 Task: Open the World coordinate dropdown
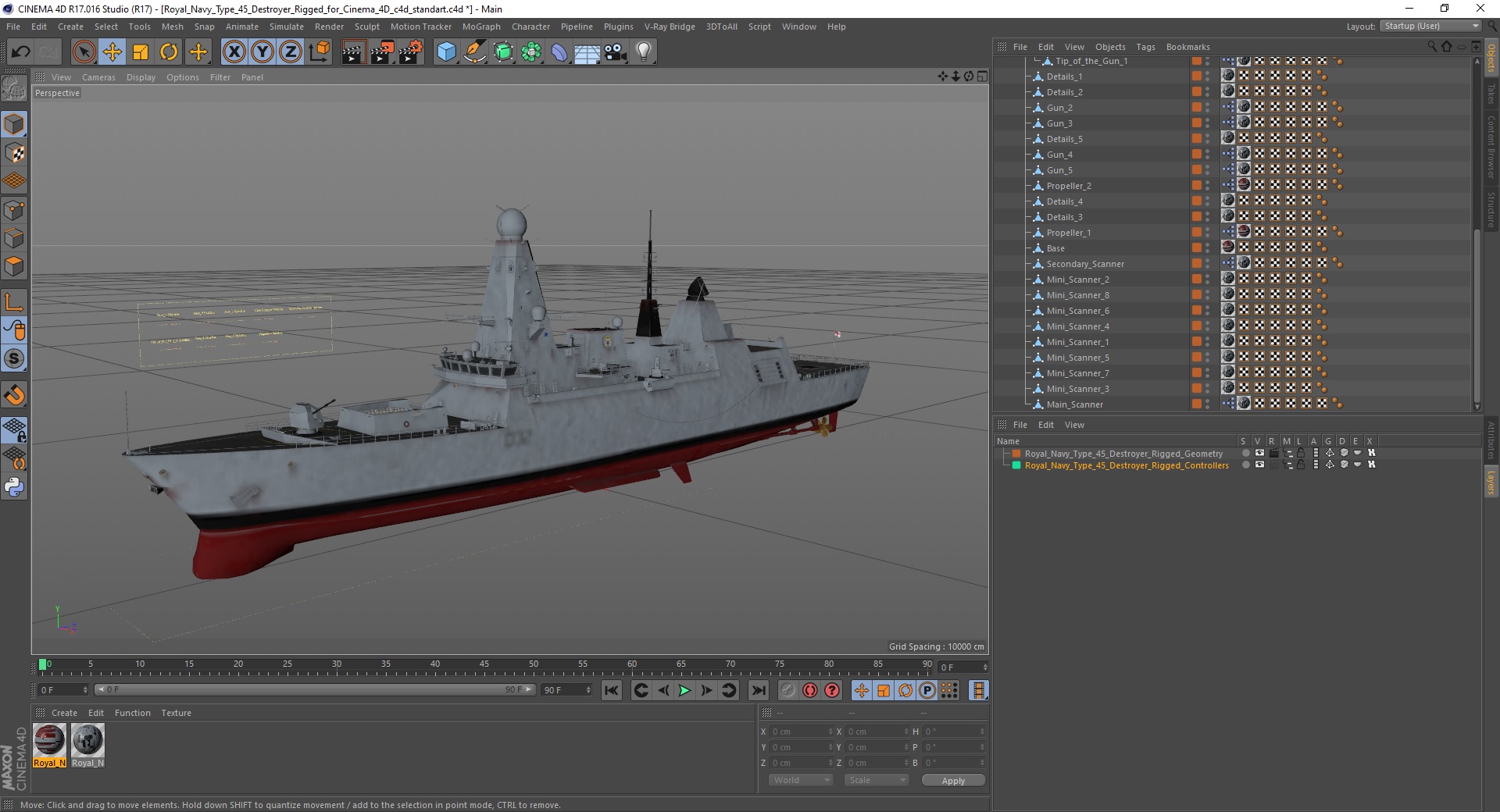801,780
